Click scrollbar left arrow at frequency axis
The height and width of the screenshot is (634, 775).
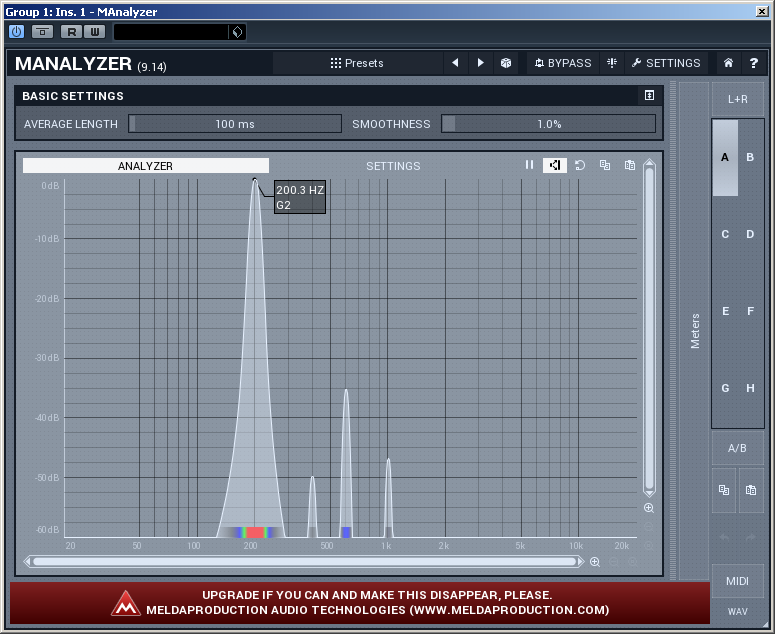27,562
